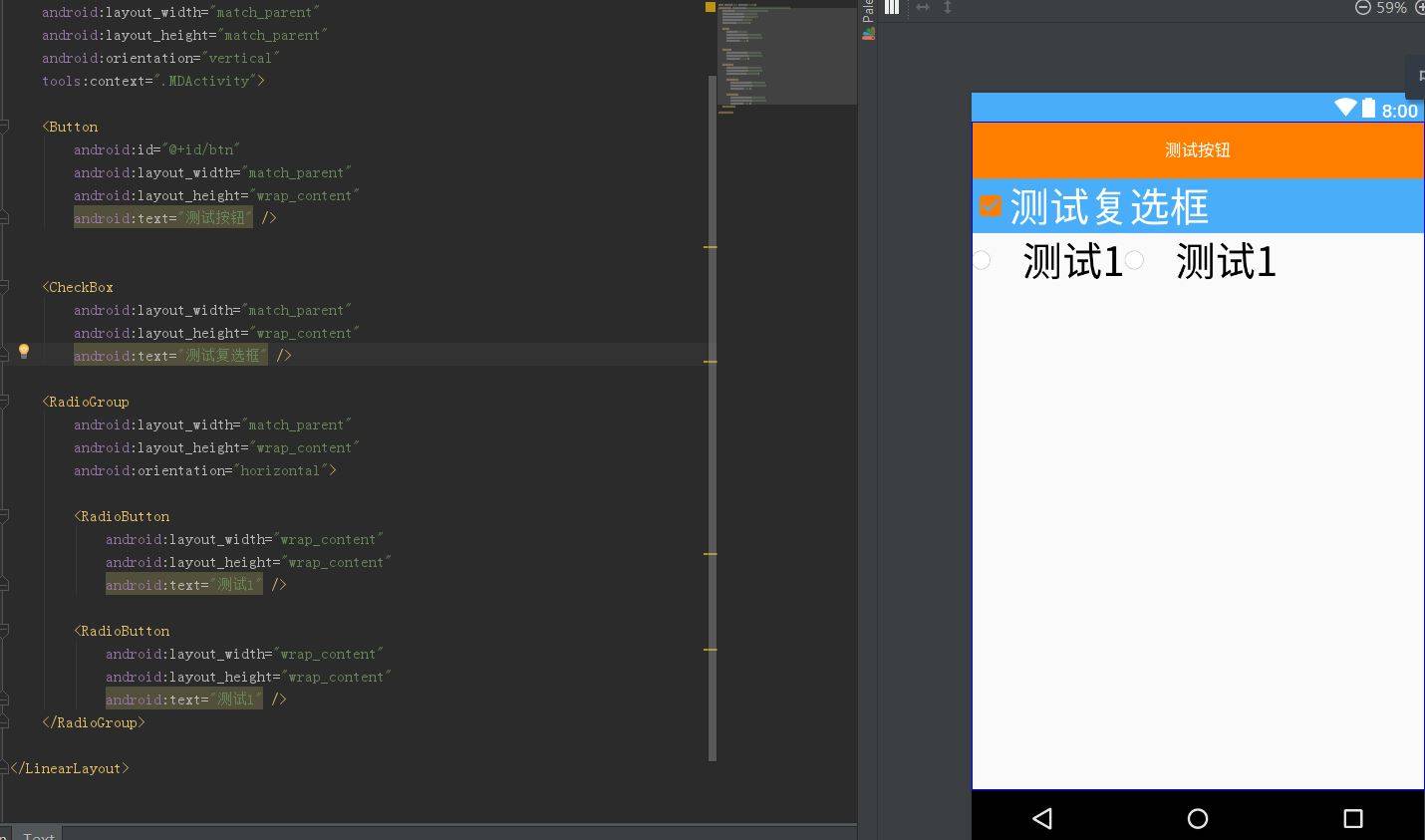Click the first <RadioButton opening tag

point(122,516)
